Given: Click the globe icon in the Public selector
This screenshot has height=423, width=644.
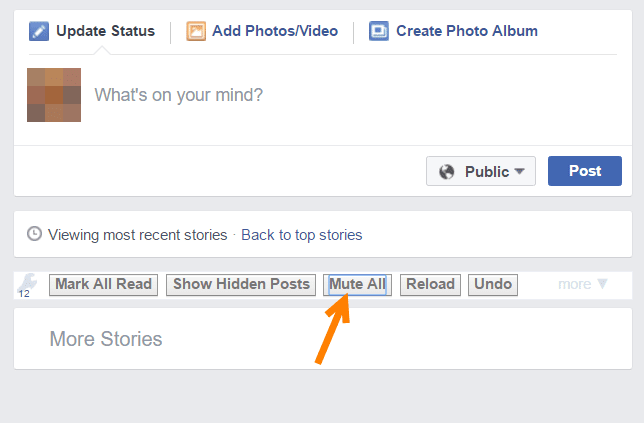Looking at the screenshot, I should pos(446,172).
